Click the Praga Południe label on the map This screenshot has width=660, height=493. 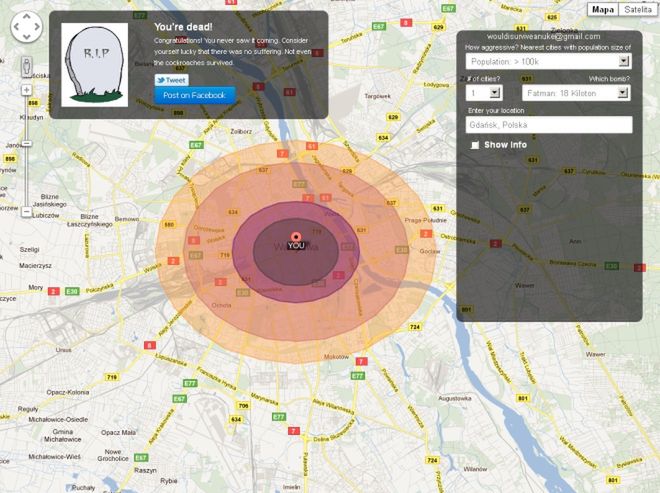(x=426, y=220)
